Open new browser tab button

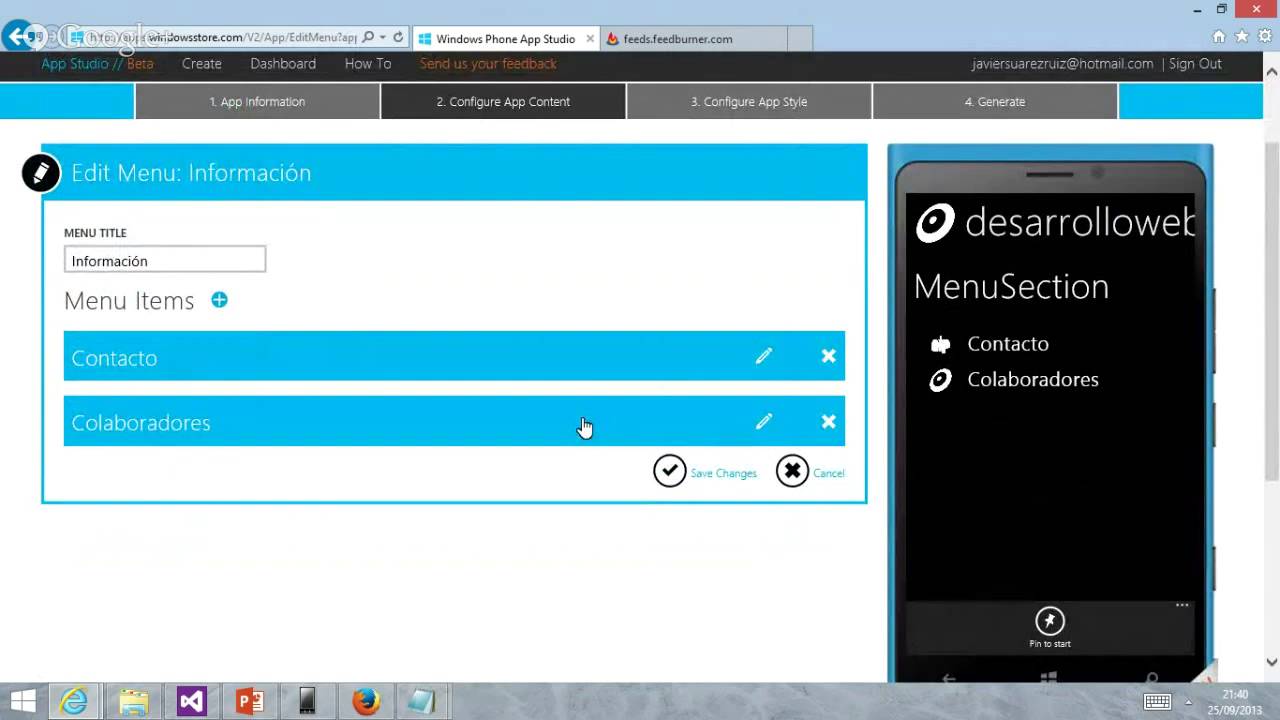[x=800, y=39]
